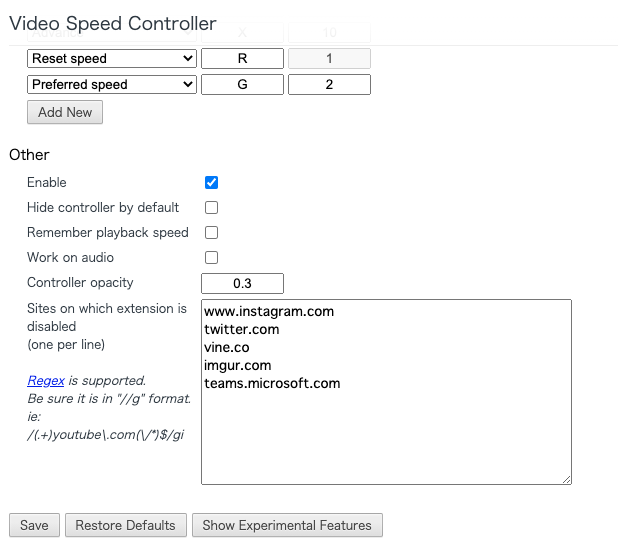Open the Reset speed action dropdown
The width and height of the screenshot is (618, 551).
point(112,58)
